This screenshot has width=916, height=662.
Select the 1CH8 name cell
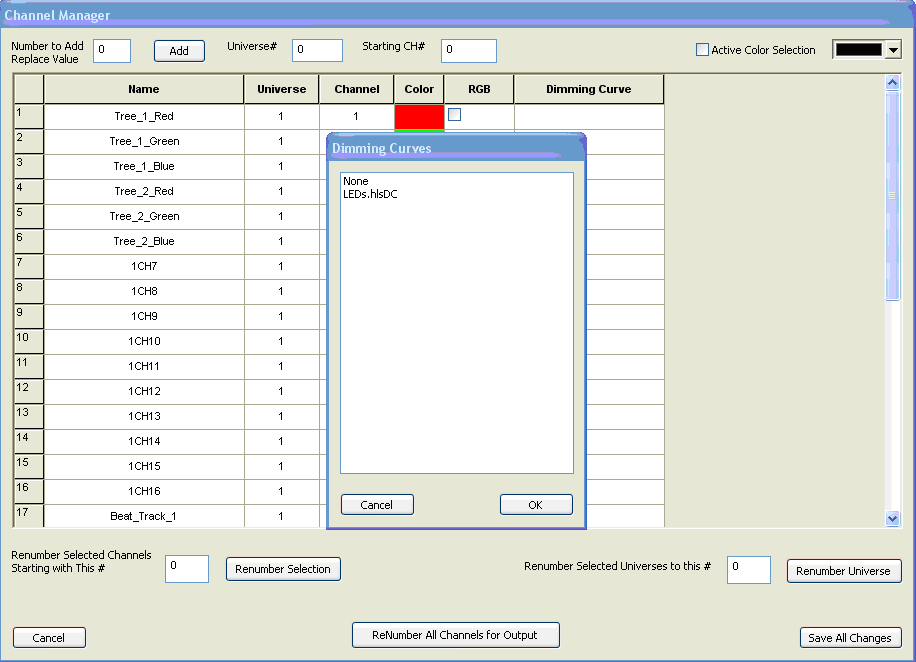pos(144,292)
